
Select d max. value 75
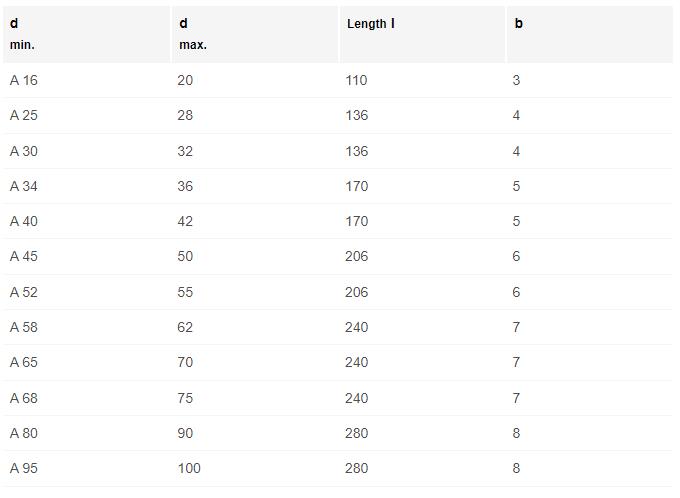tap(185, 398)
